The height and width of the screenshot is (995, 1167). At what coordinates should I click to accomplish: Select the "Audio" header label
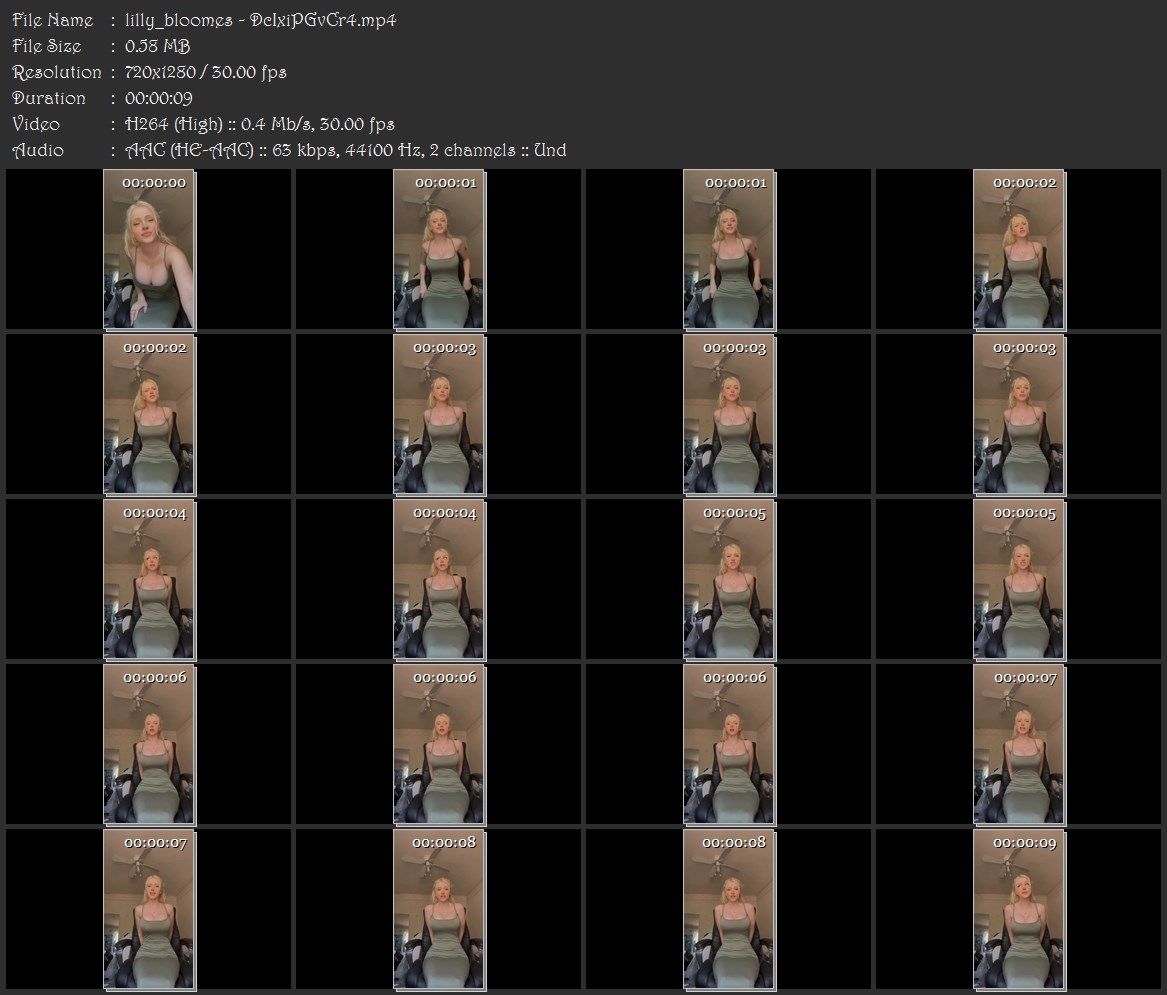tap(38, 150)
